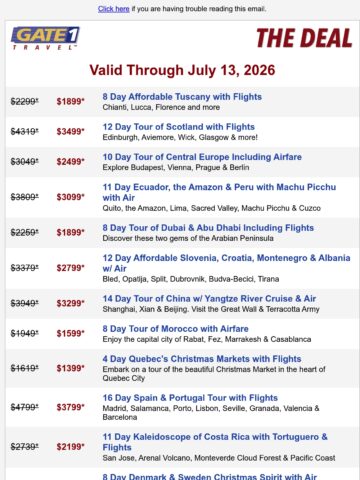Click the $3499 Scotland sale price
The width and height of the screenshot is (360, 480).
click(x=70, y=131)
